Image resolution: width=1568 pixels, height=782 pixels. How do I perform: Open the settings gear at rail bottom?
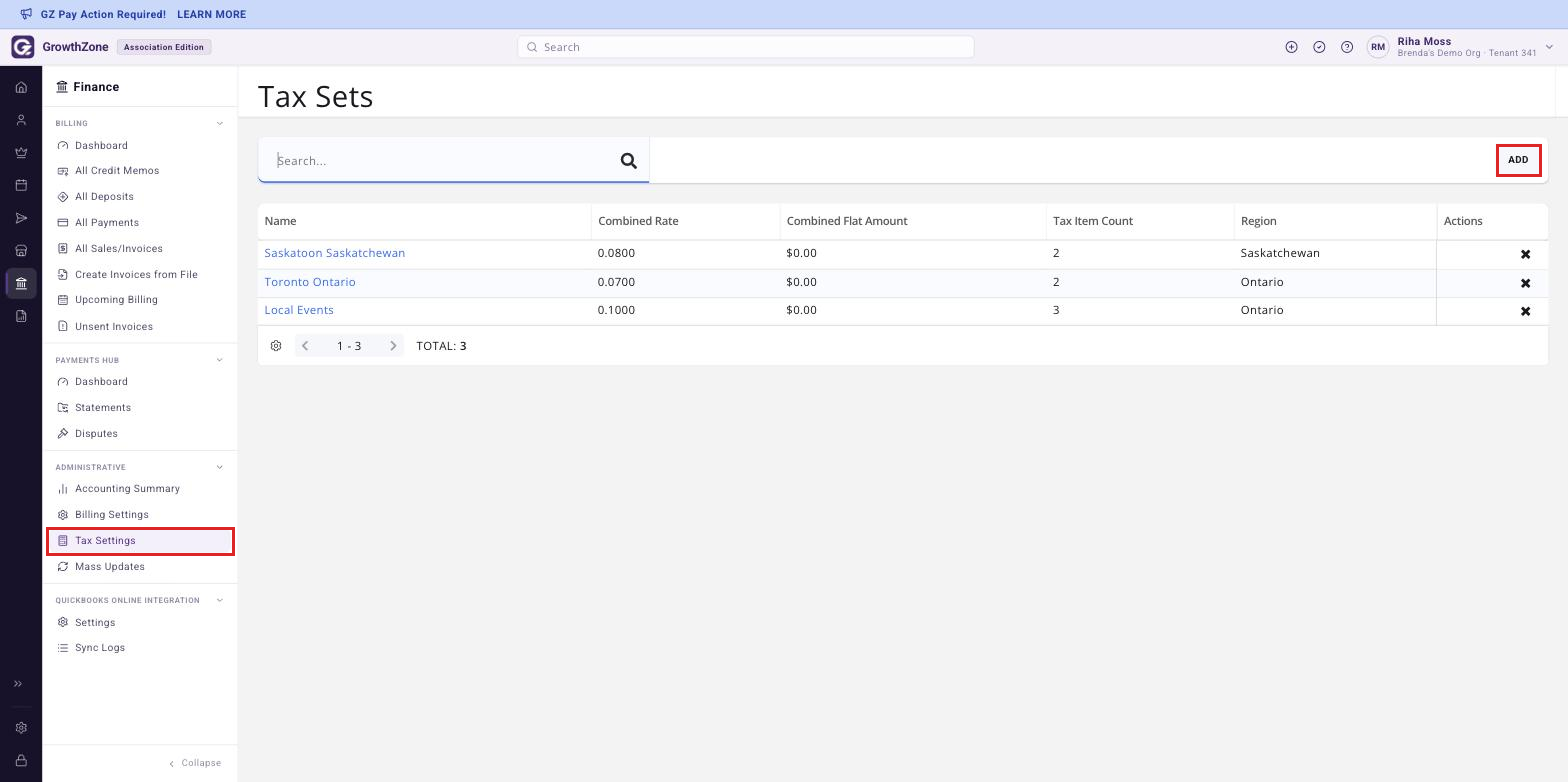(x=21, y=728)
